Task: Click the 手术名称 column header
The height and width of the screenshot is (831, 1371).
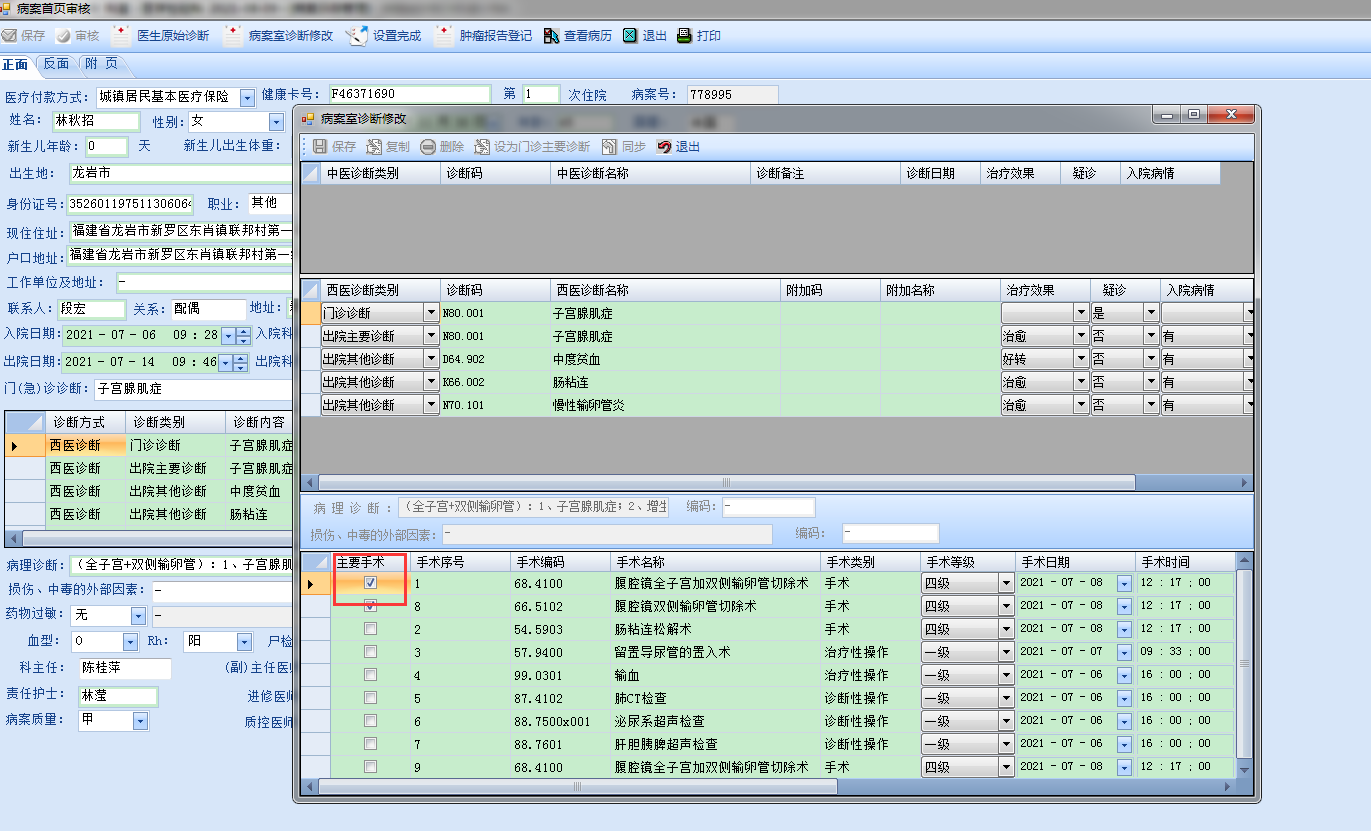Action: tap(715, 562)
